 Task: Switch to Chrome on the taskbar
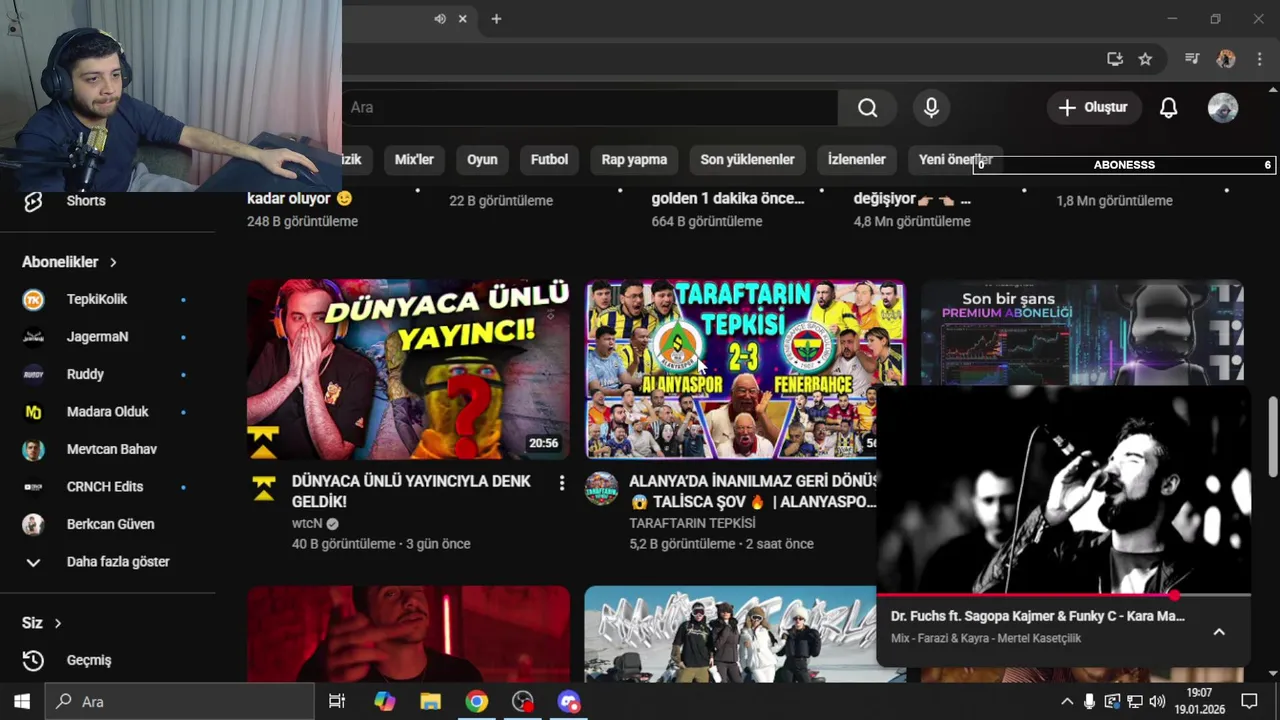click(476, 702)
